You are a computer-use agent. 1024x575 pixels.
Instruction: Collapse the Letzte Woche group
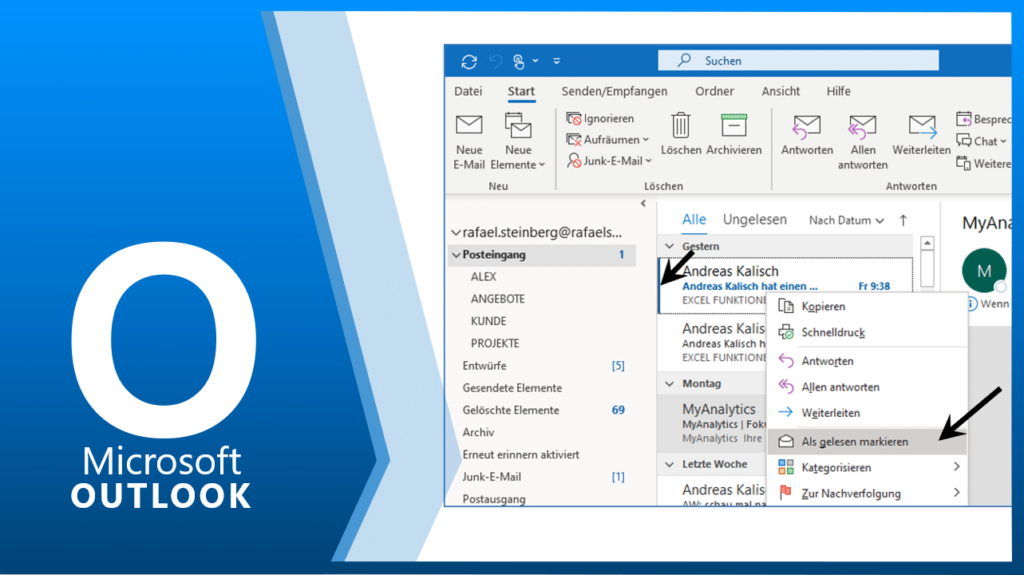(x=669, y=464)
